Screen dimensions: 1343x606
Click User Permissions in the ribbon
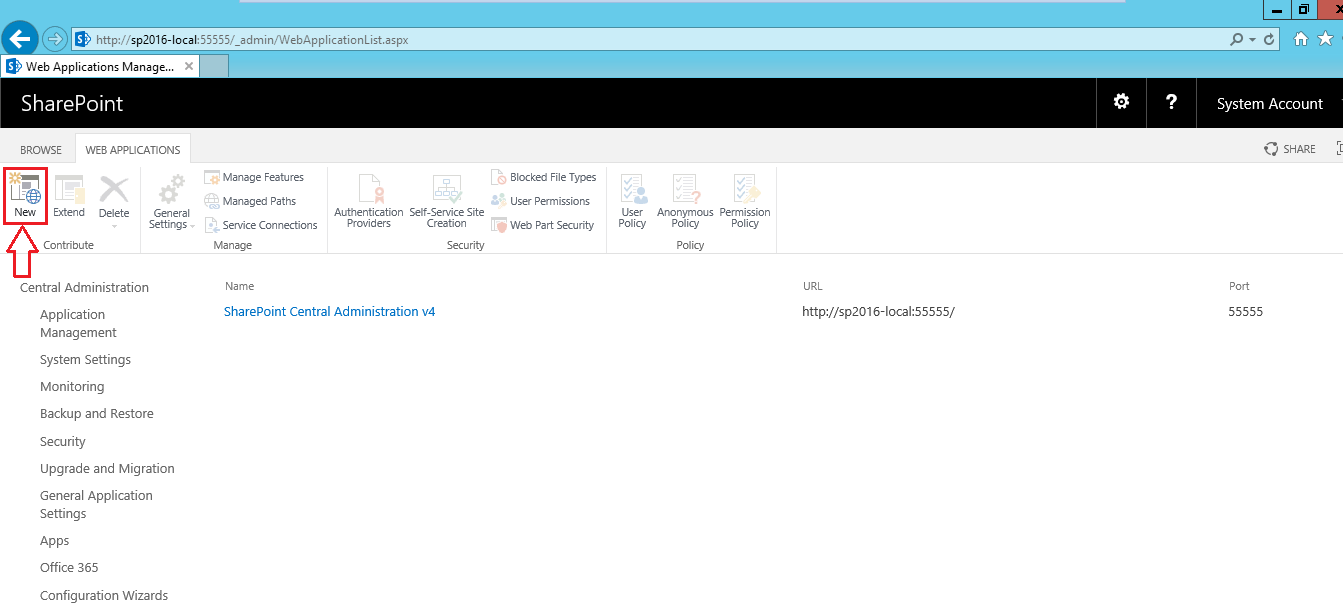541,201
